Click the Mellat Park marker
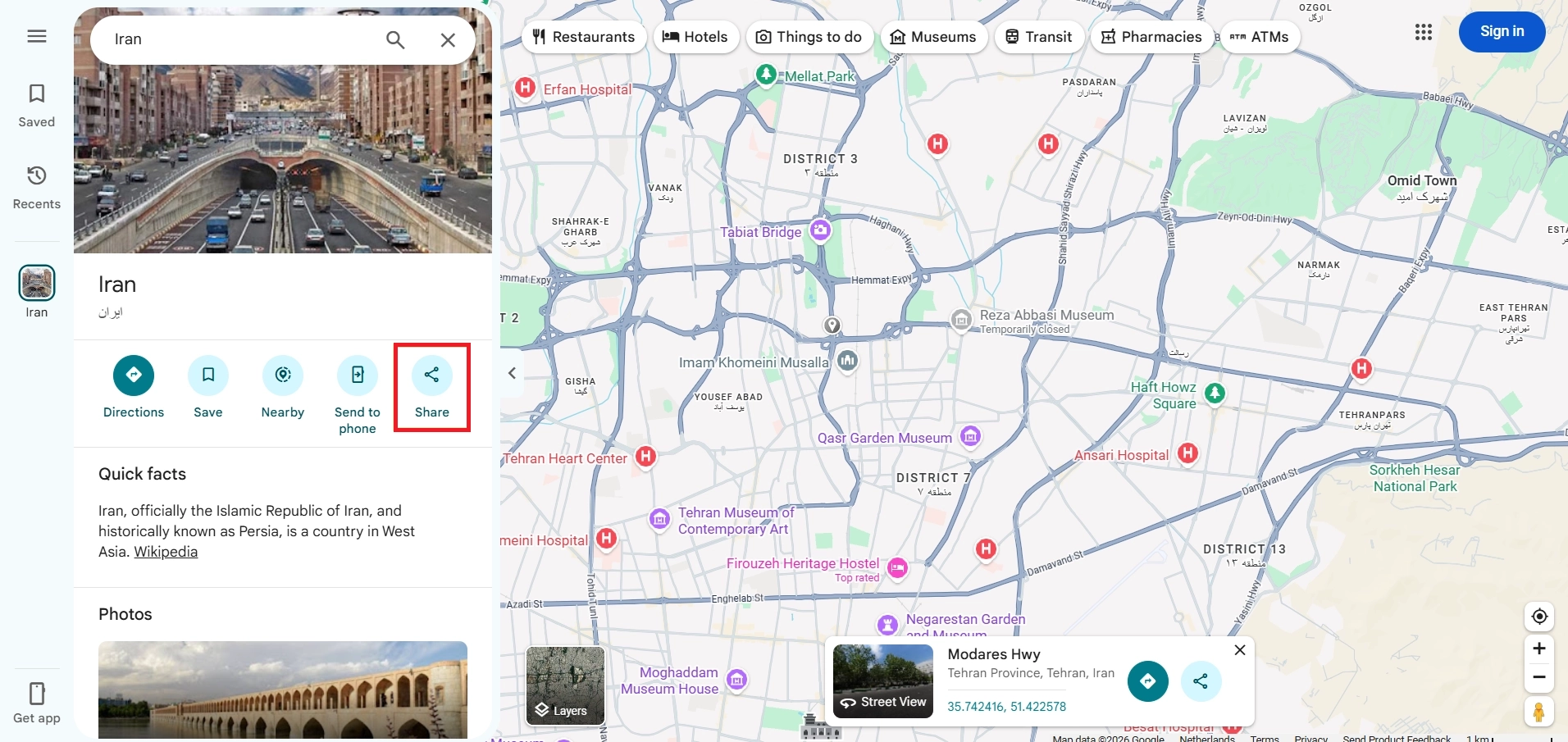Viewport: 1568px width, 742px height. click(766, 75)
